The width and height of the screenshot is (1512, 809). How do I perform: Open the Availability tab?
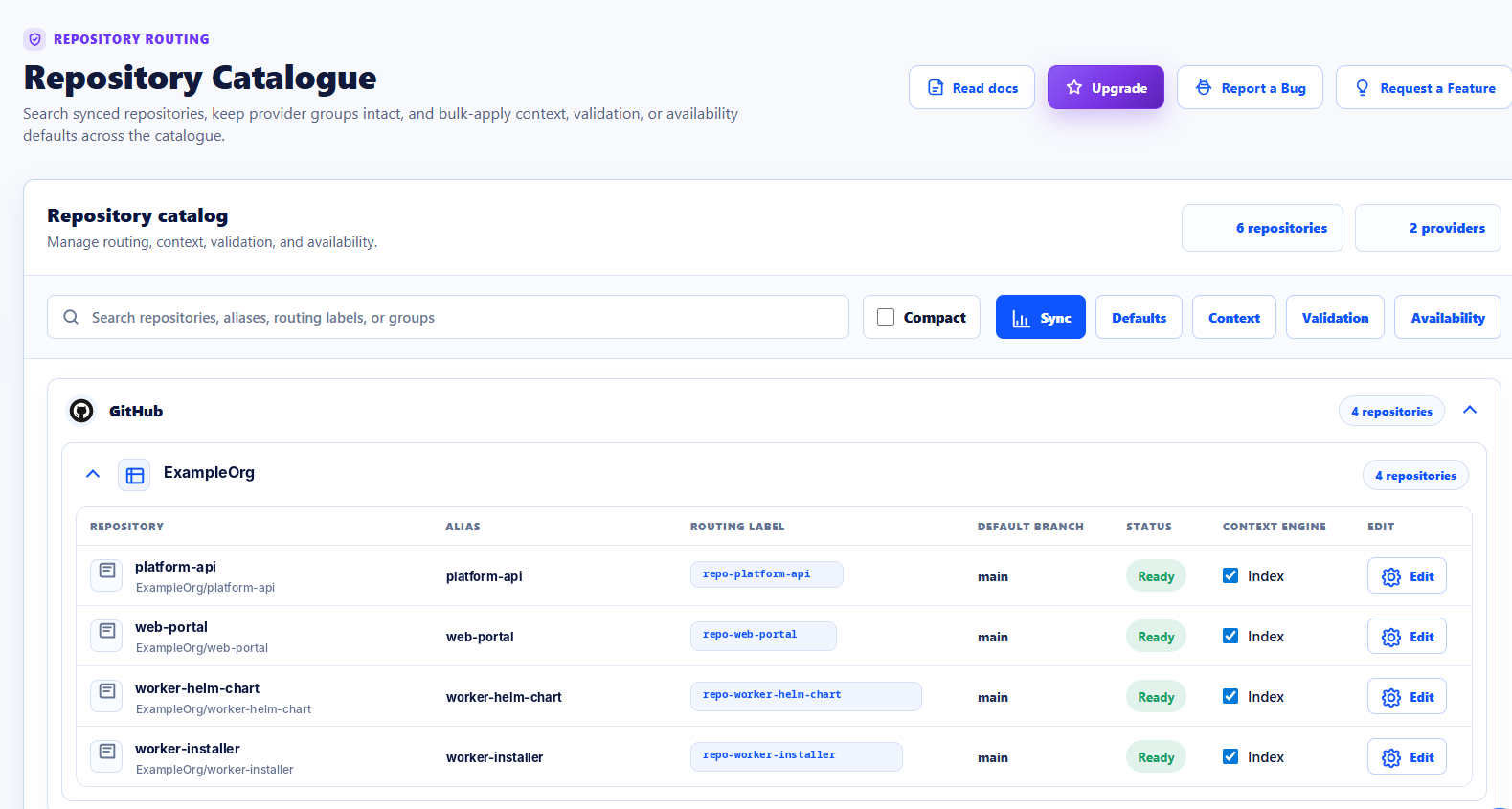[1448, 317]
